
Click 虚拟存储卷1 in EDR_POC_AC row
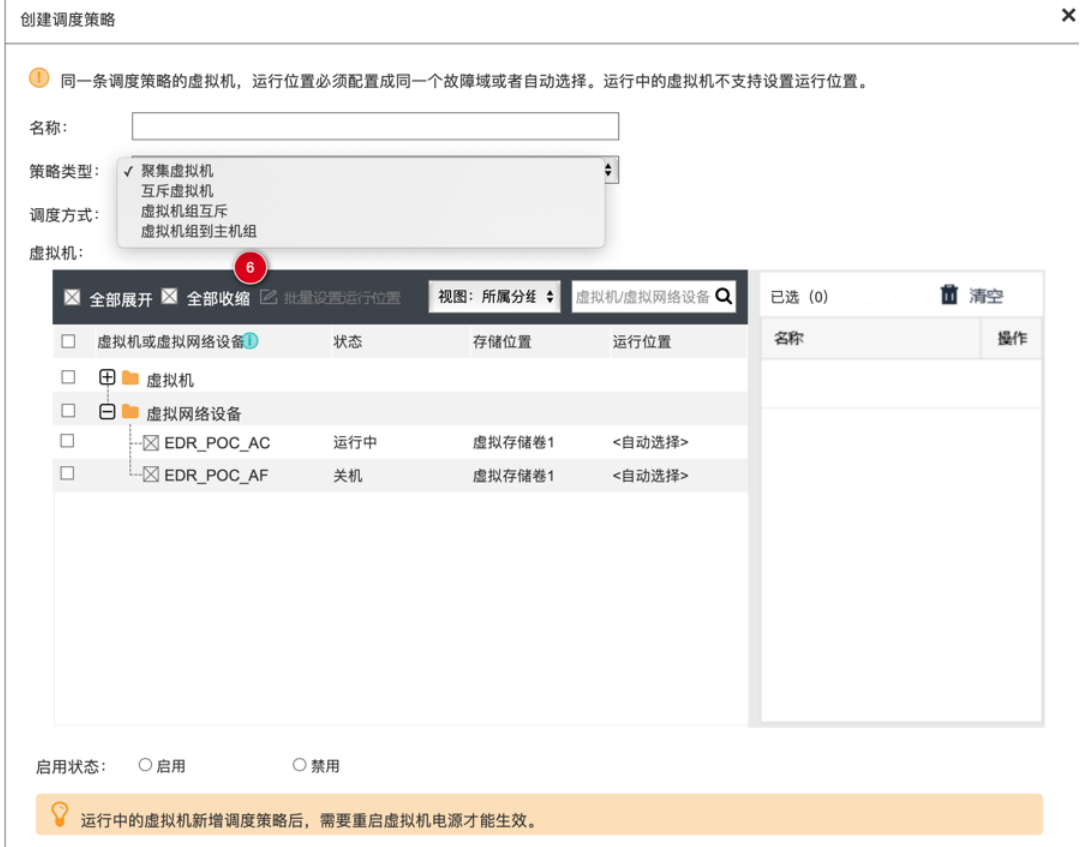click(513, 442)
